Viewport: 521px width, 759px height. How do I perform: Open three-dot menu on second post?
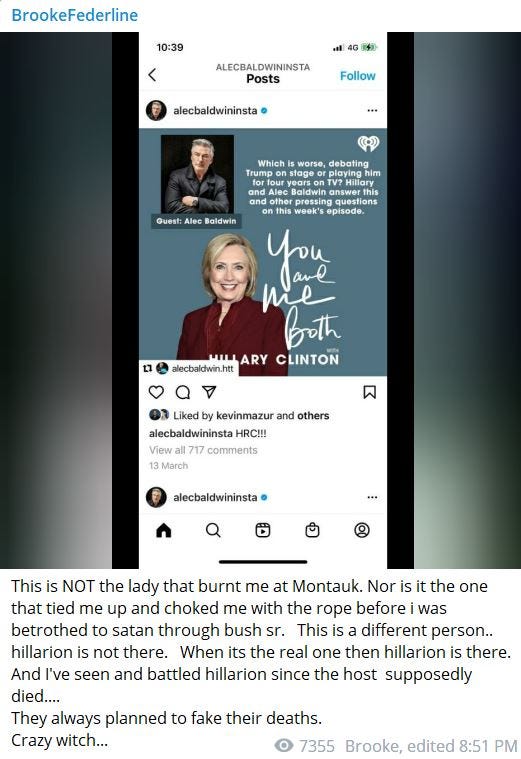pos(372,497)
